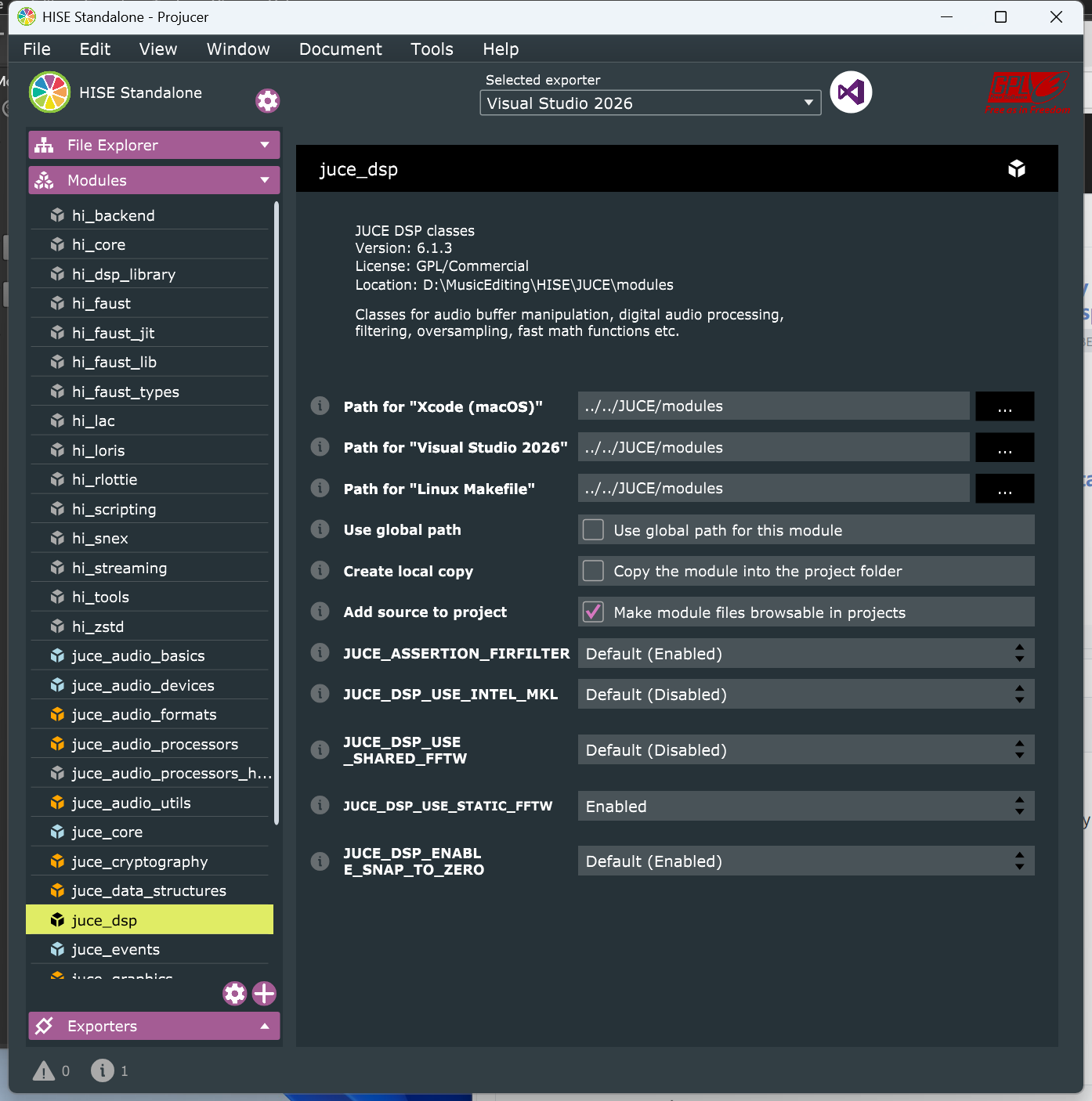Click the project settings gear next to HISE Standalone
The image size is (1092, 1101).
point(267,100)
